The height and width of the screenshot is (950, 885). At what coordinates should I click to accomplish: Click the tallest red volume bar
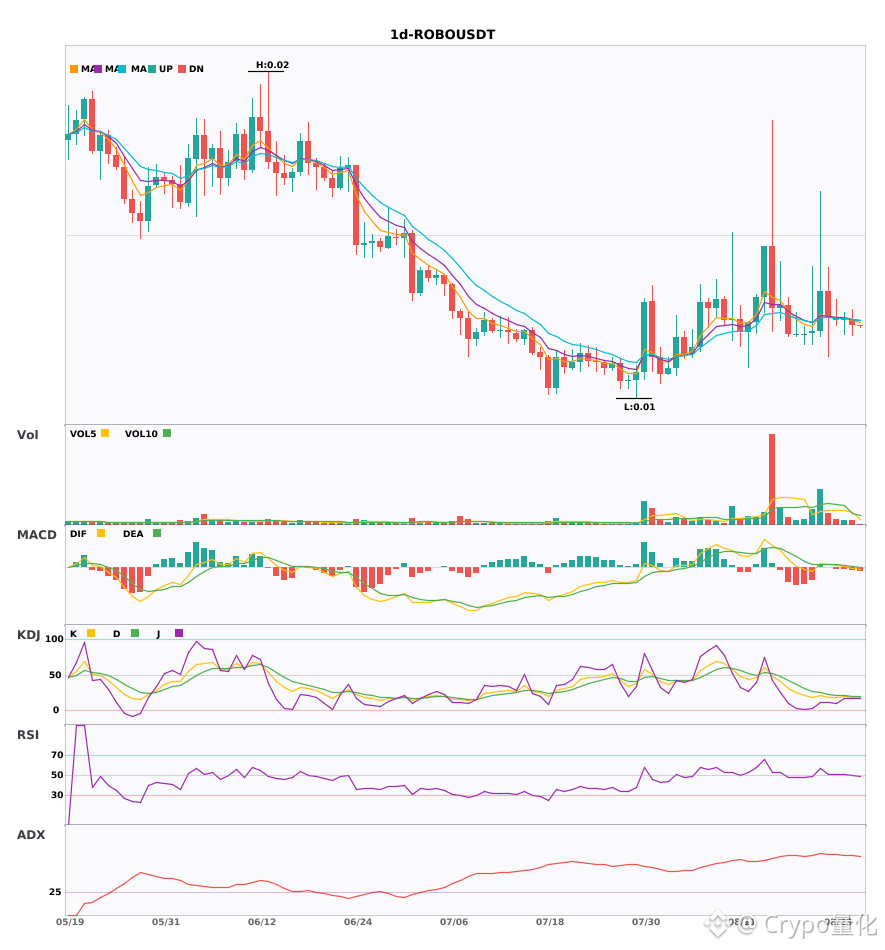tap(772, 479)
